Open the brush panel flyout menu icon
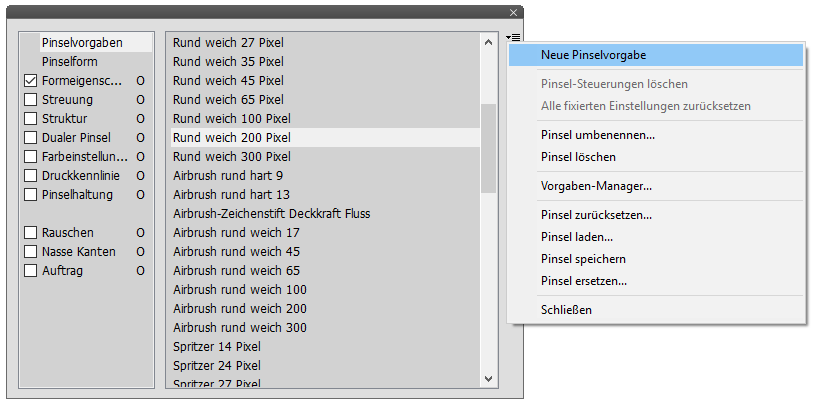Viewport: 814px width, 404px height. 514,37
